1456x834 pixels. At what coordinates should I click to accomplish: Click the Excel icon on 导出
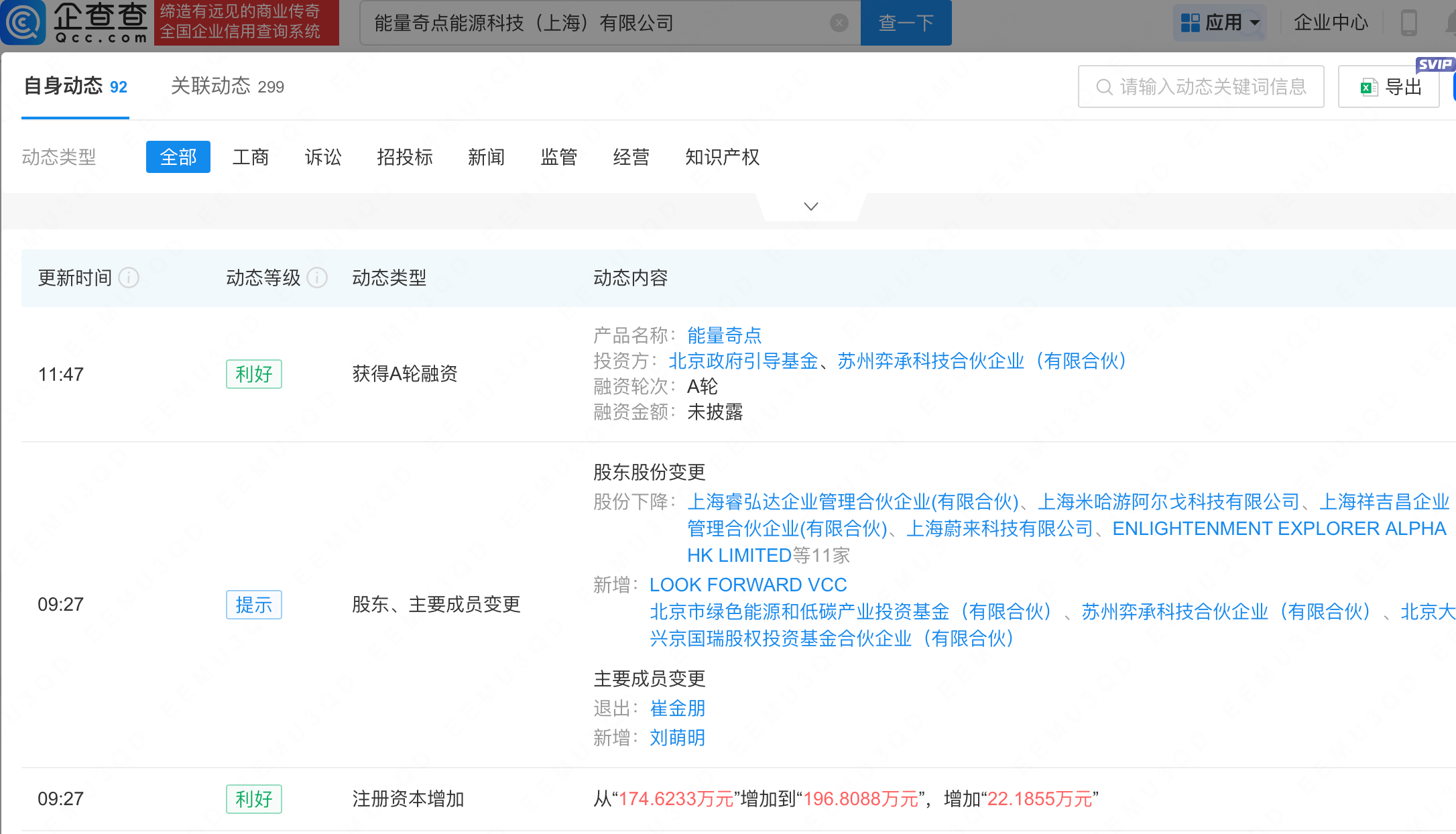[x=1368, y=87]
